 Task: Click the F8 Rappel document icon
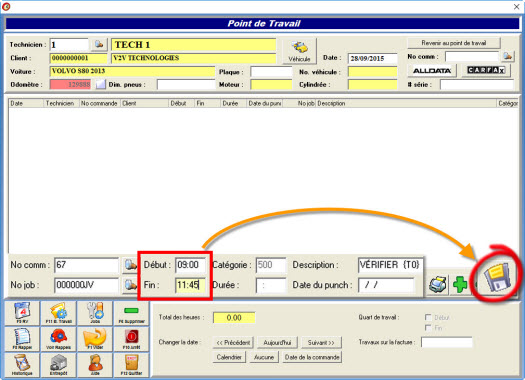pos(22,339)
